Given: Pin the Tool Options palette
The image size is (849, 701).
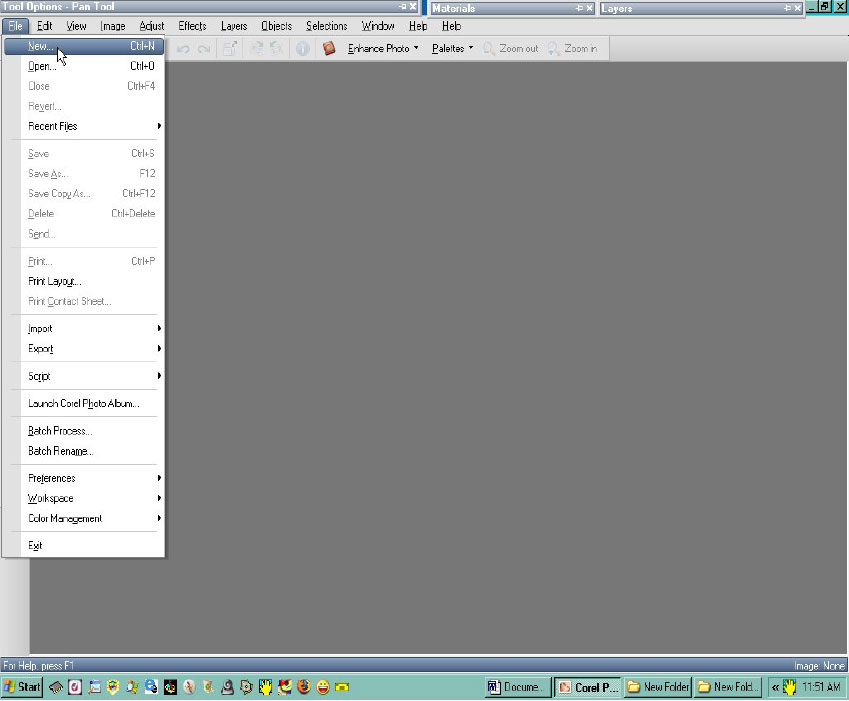Looking at the screenshot, I should (403, 6).
